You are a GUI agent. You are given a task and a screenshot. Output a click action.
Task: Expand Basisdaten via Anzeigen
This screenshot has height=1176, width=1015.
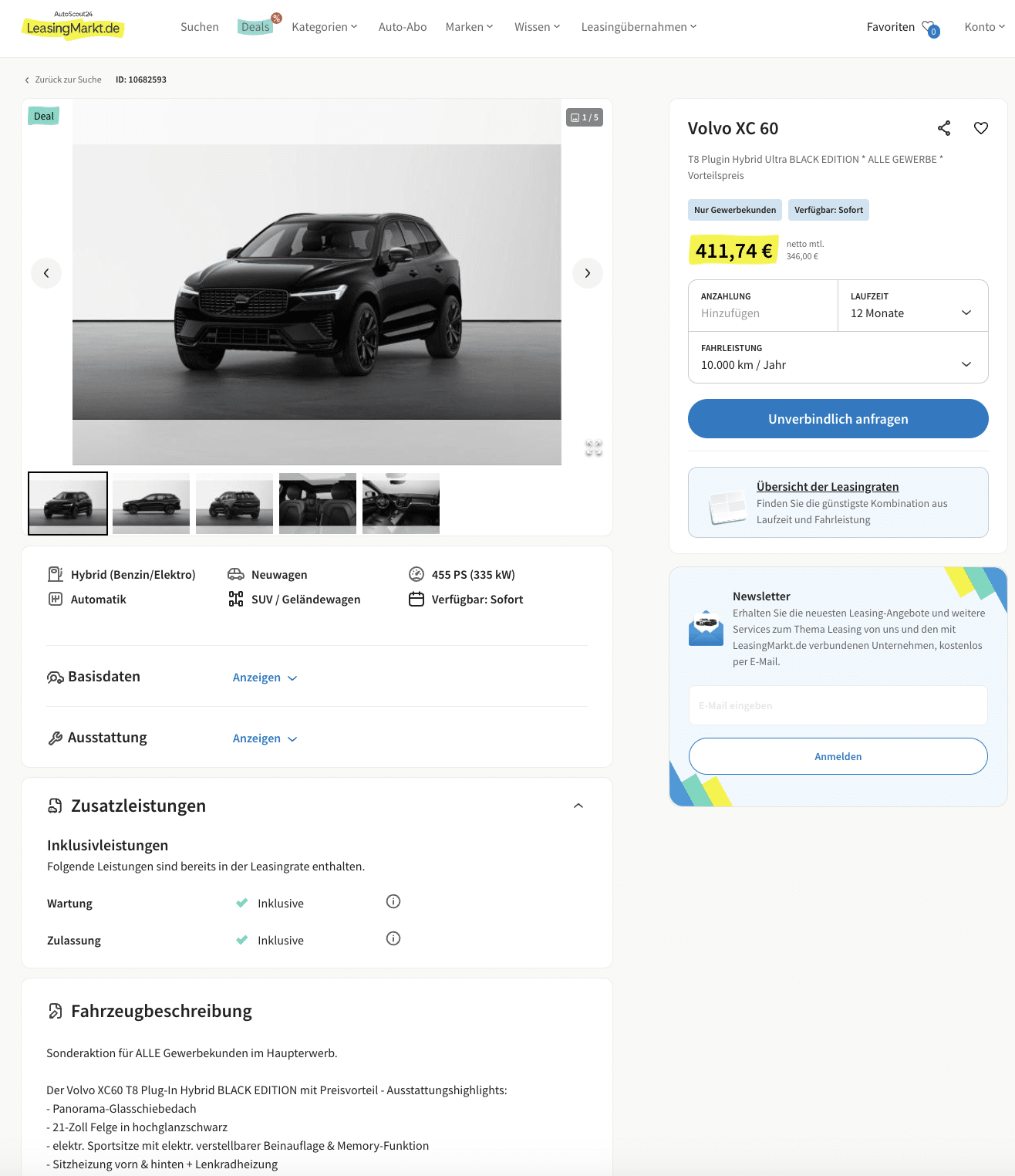pyautogui.click(x=265, y=678)
